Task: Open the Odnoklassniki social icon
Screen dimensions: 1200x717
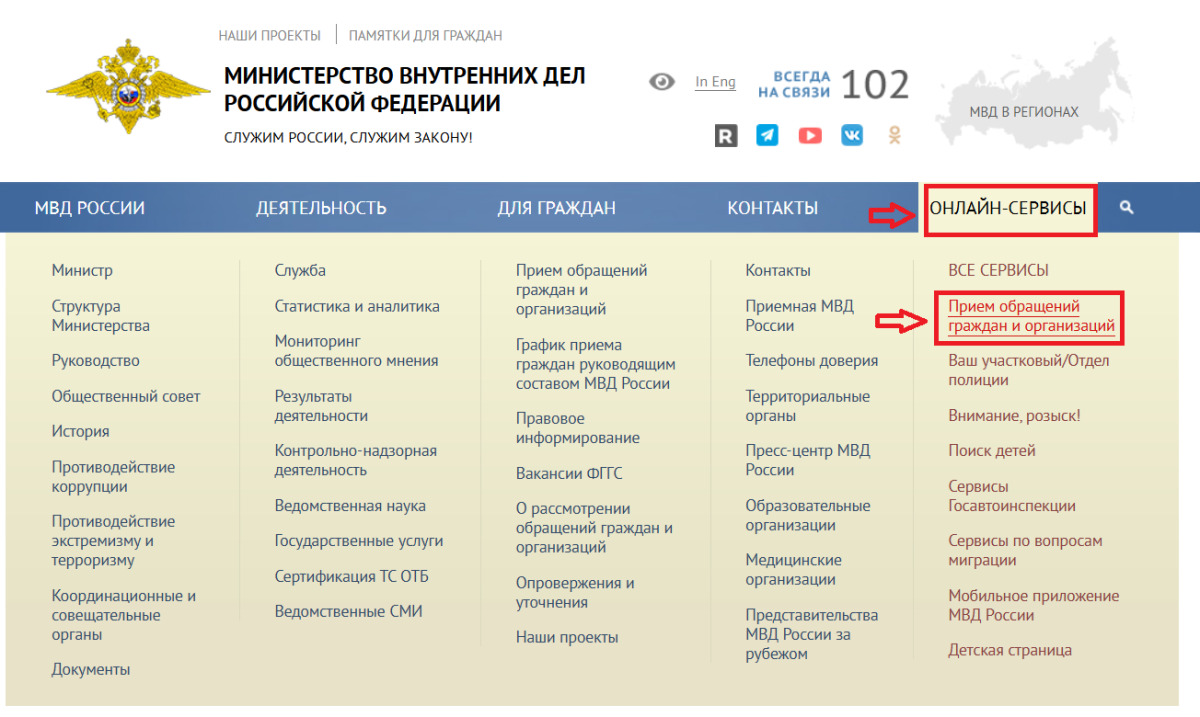Action: click(x=893, y=135)
